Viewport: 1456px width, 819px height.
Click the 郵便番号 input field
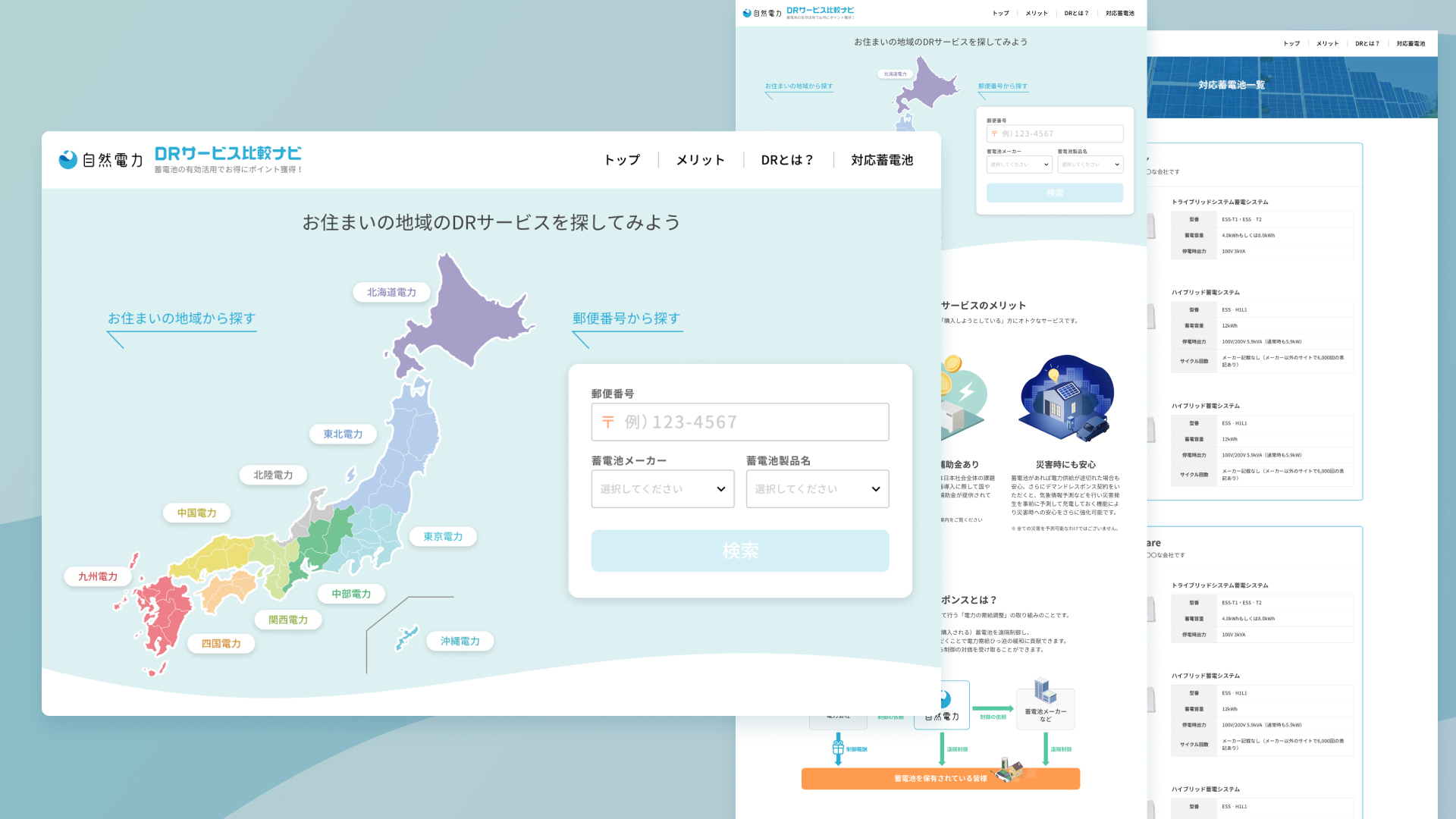[739, 422]
